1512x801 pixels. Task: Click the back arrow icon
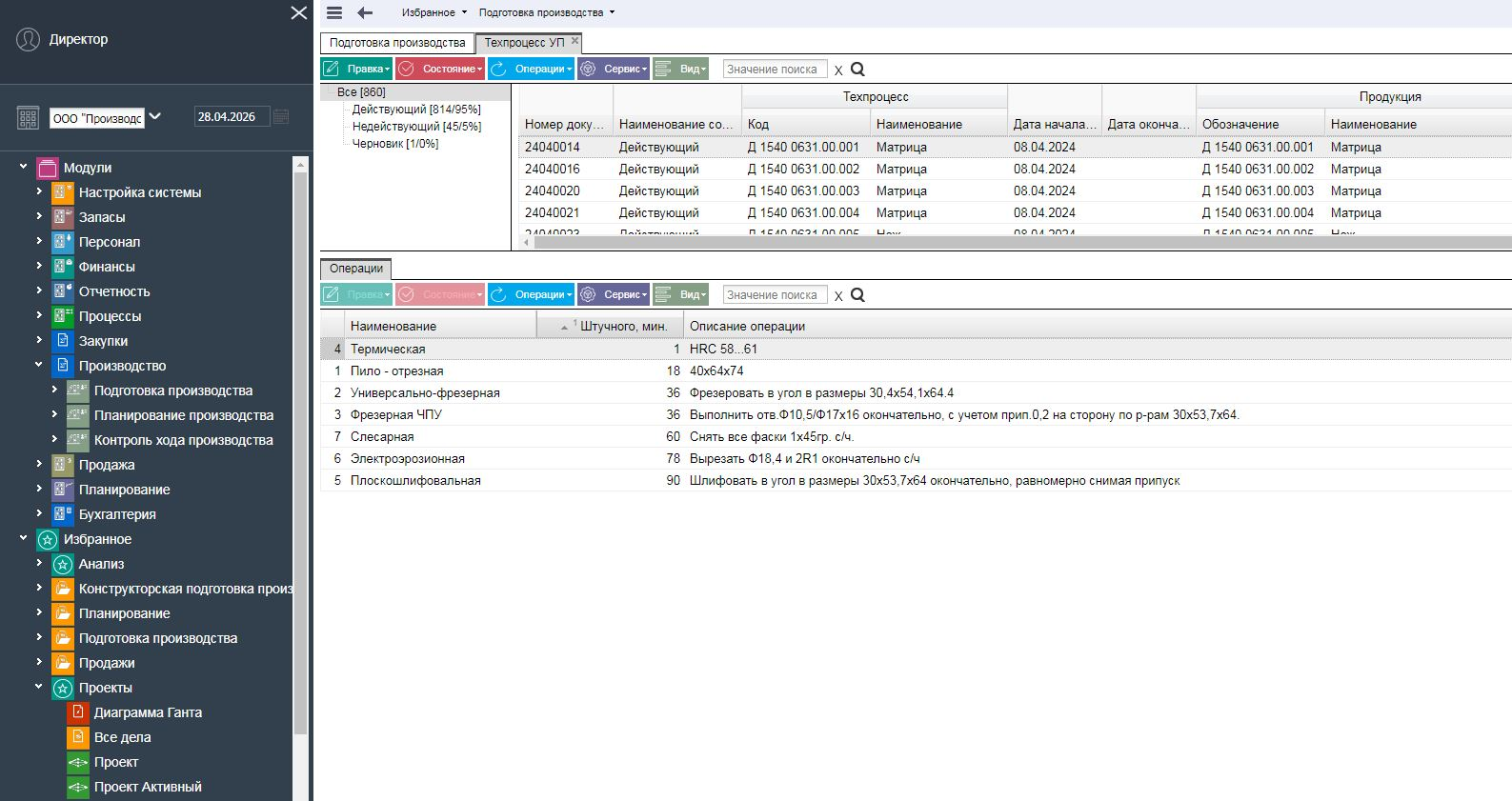(x=364, y=12)
